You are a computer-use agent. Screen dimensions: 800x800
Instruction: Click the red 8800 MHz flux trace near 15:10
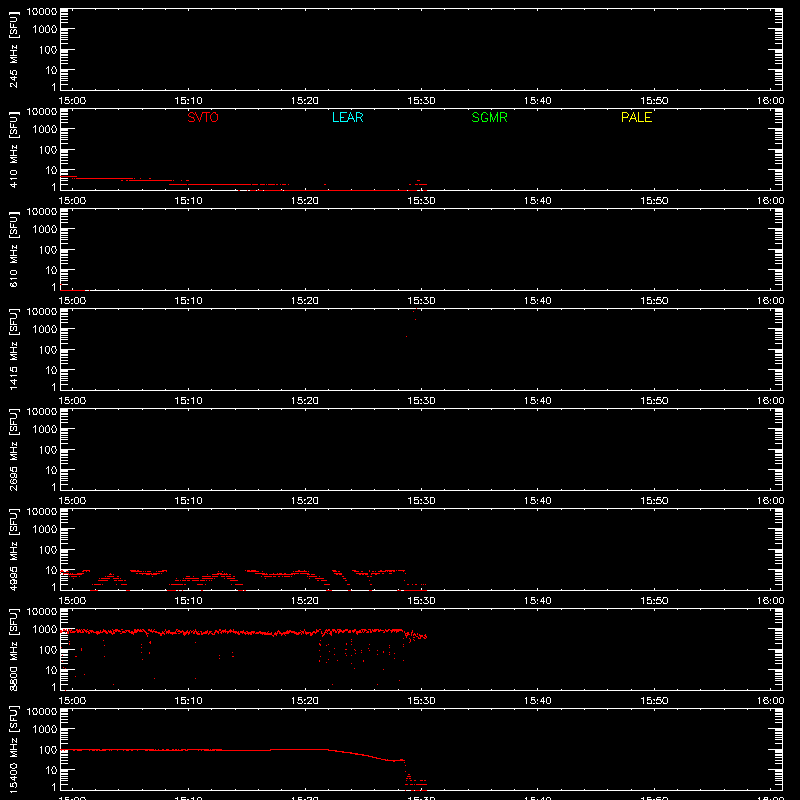coord(188,632)
